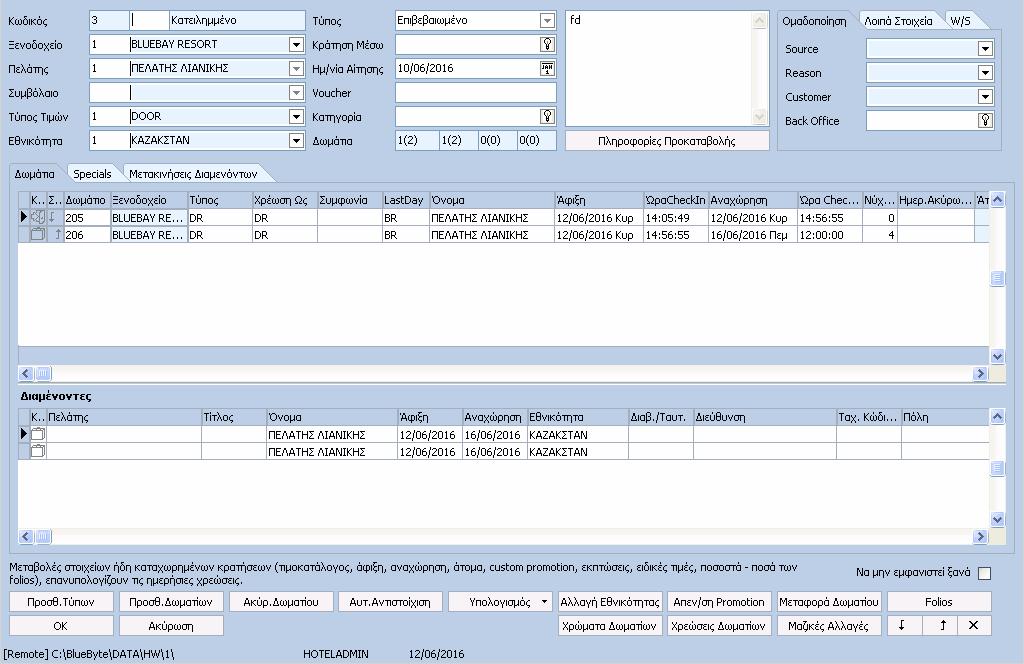Open the Μετακινήσεις Διαμενόντων tab
The width and height of the screenshot is (1024, 664).
193,174
